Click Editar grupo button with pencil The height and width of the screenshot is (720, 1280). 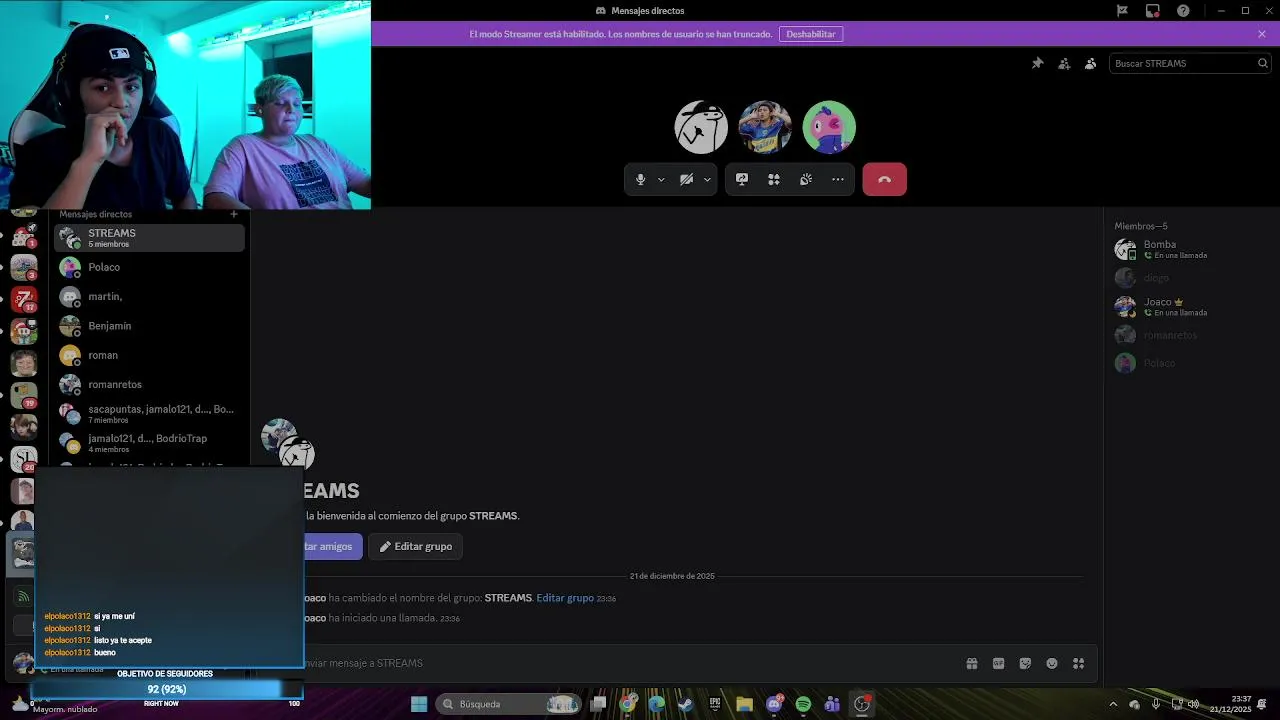pos(416,547)
